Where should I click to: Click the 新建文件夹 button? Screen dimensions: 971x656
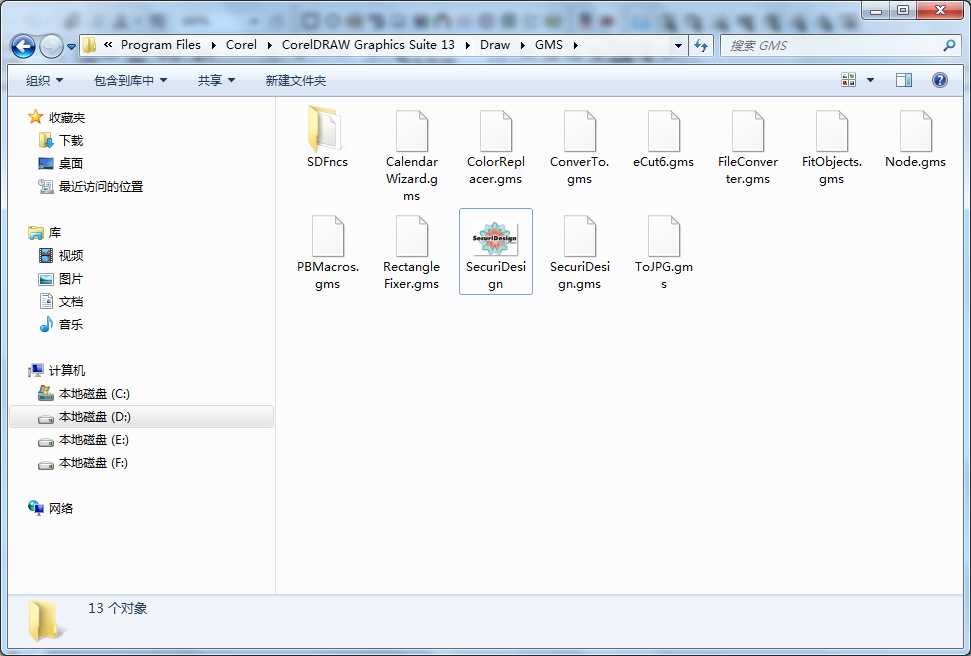[295, 81]
